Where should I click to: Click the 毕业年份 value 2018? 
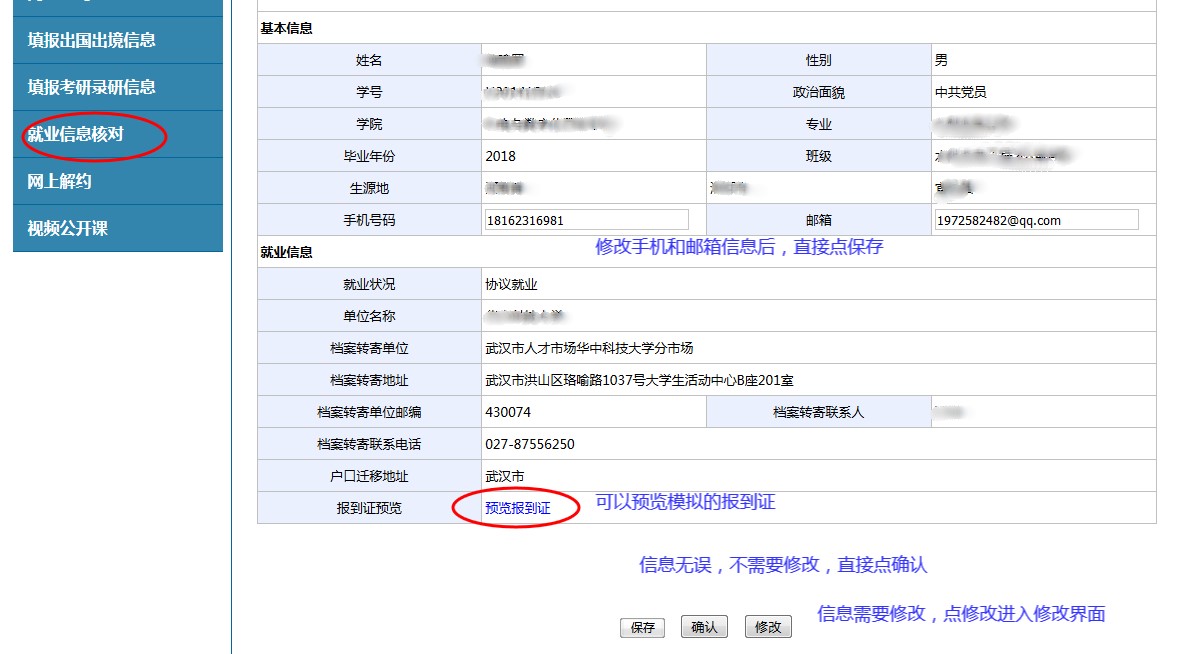[501, 156]
